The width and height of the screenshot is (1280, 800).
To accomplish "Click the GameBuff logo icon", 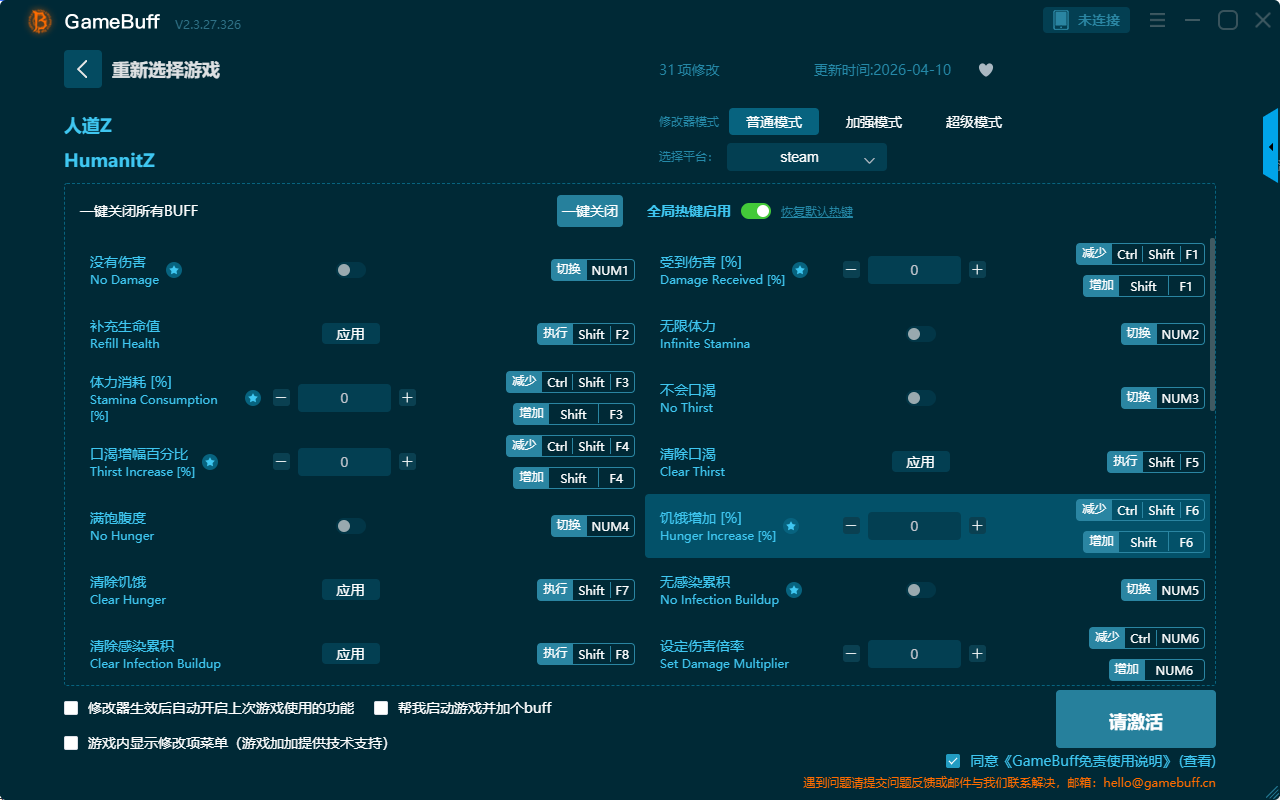I will [40, 21].
